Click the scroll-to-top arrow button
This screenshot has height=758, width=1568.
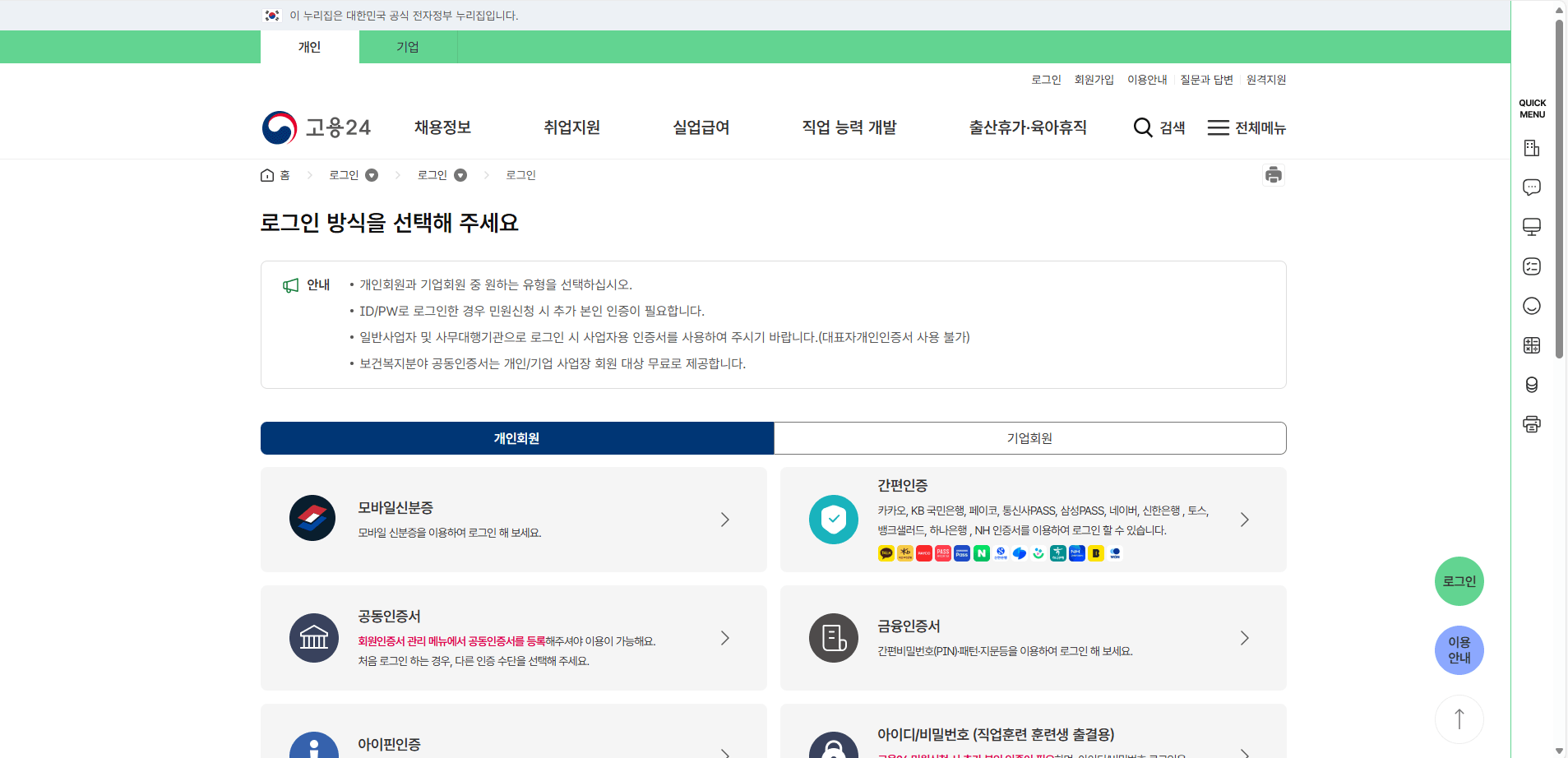[x=1458, y=719]
